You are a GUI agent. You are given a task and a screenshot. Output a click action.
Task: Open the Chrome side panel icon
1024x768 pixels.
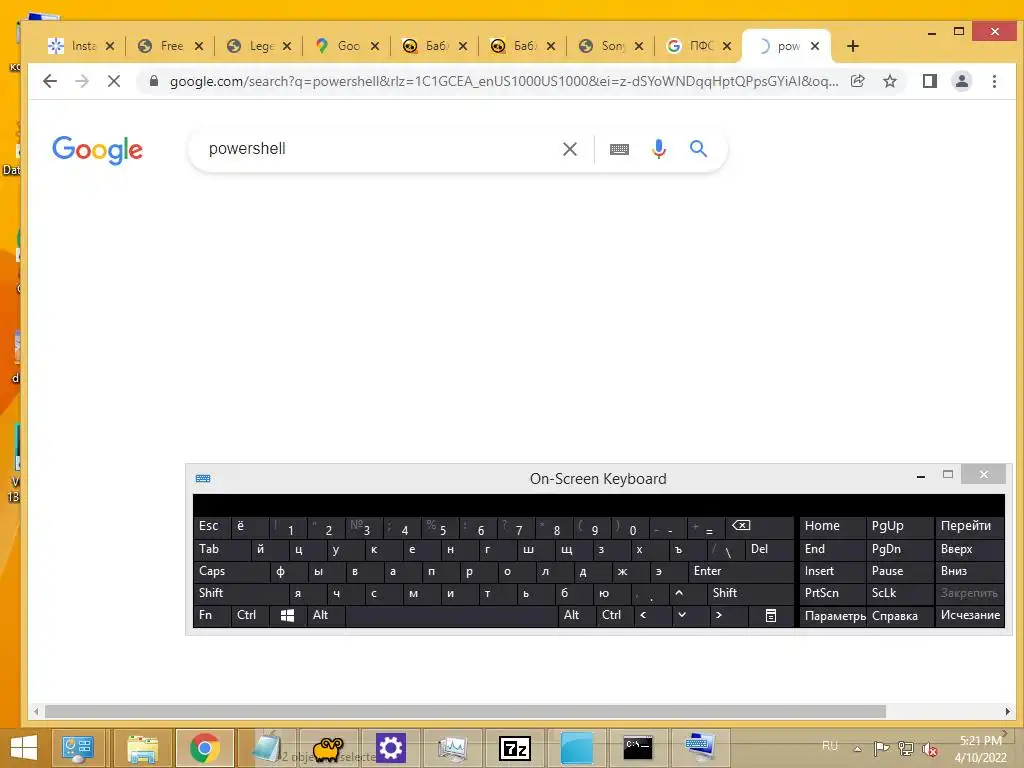929,81
